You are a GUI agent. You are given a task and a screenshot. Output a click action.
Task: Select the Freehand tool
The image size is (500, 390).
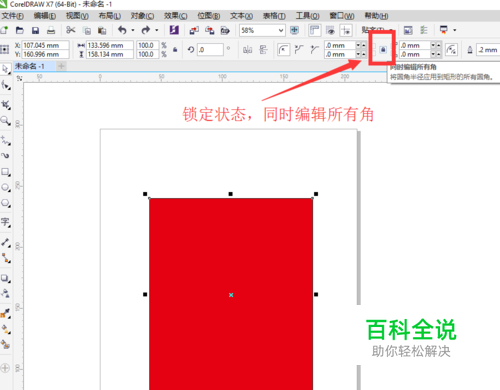pyautogui.click(x=6, y=140)
